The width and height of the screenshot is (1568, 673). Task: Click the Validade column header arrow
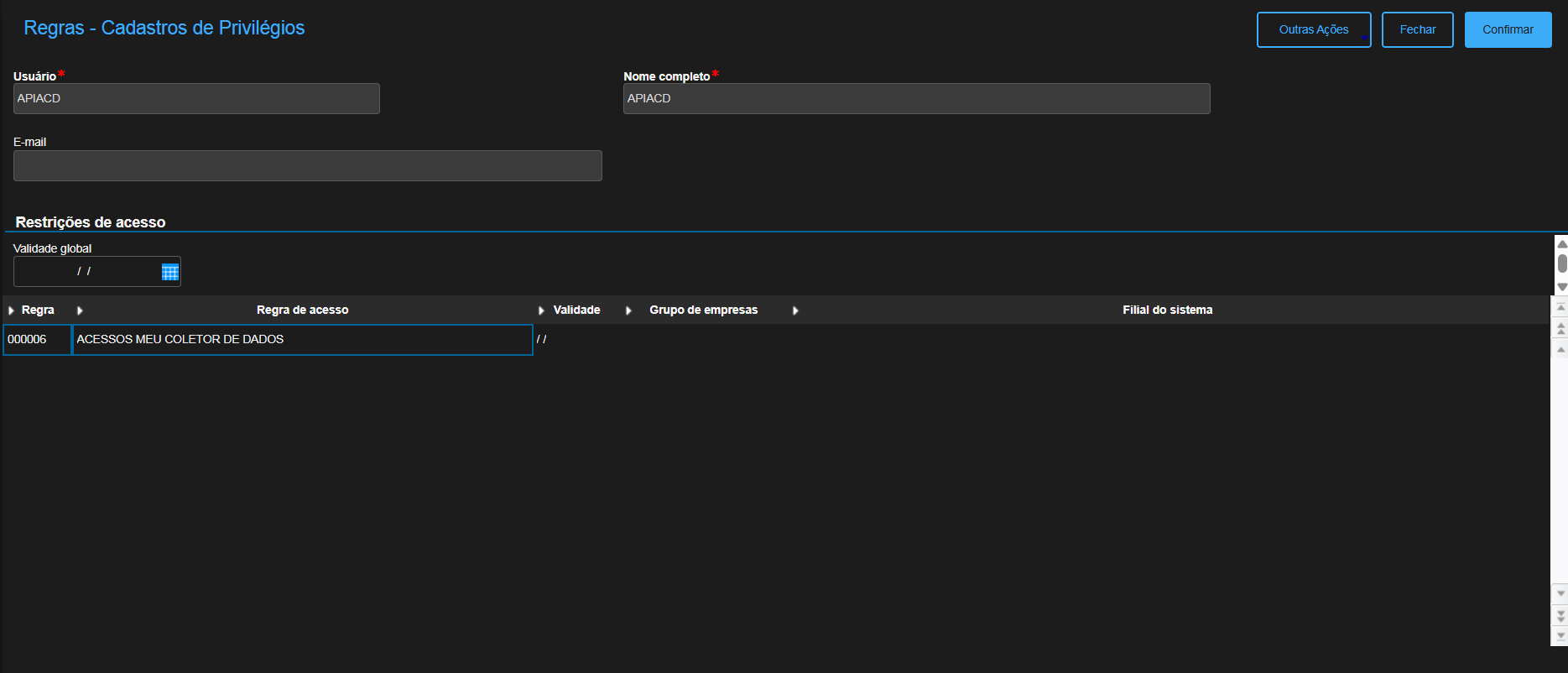coord(542,310)
